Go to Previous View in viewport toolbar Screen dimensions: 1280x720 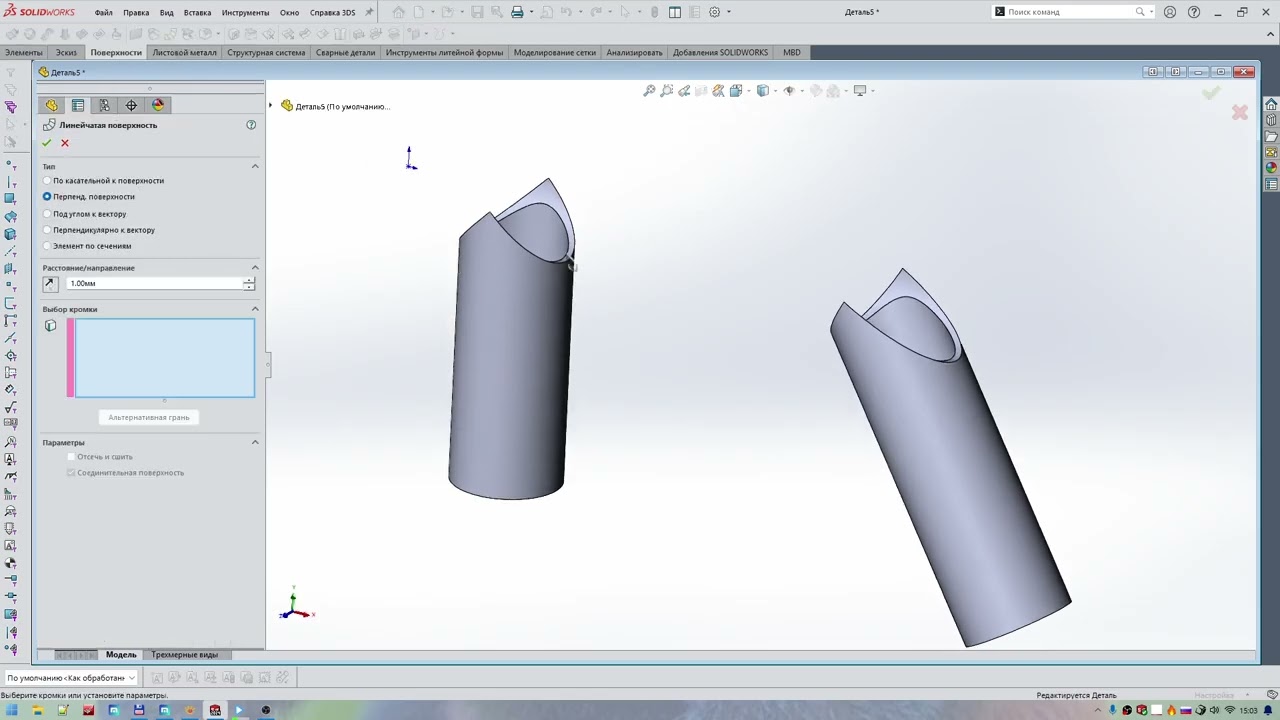point(684,91)
